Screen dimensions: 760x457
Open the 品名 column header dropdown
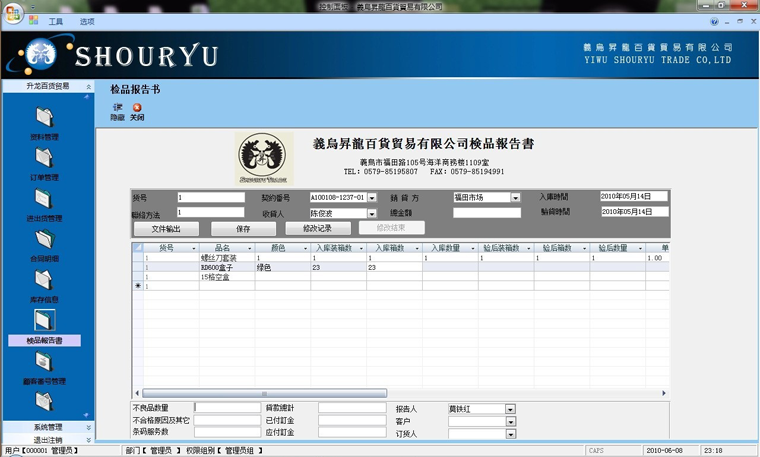tap(250, 248)
